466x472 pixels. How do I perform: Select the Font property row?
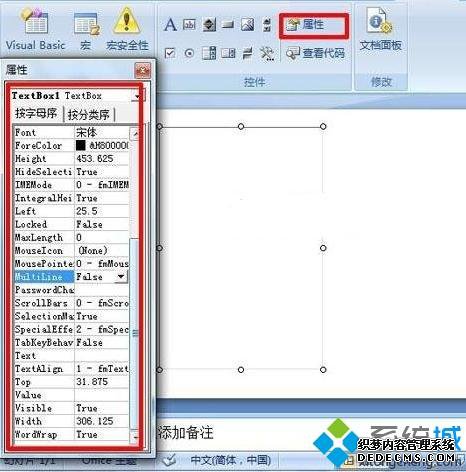pyautogui.click(x=71, y=132)
